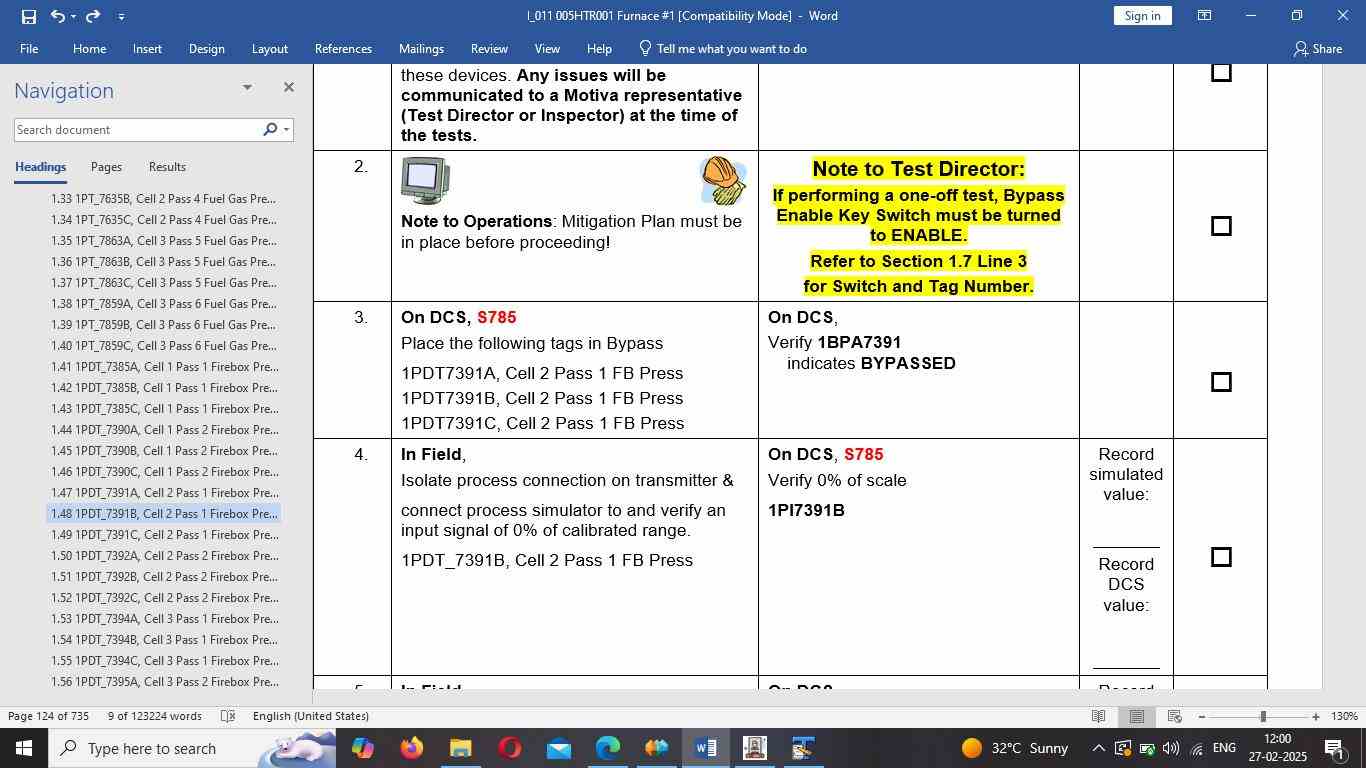Open the Mailings ribbon tab
This screenshot has height=768, width=1366.
[x=421, y=48]
